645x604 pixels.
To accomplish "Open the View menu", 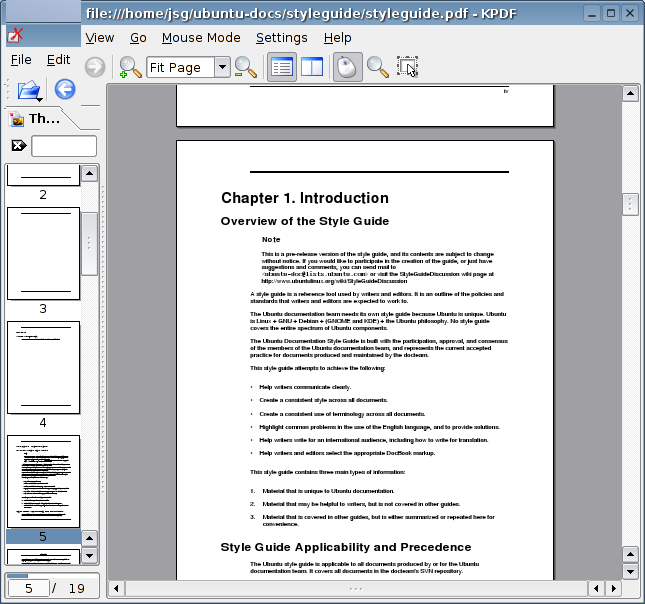I will point(100,38).
